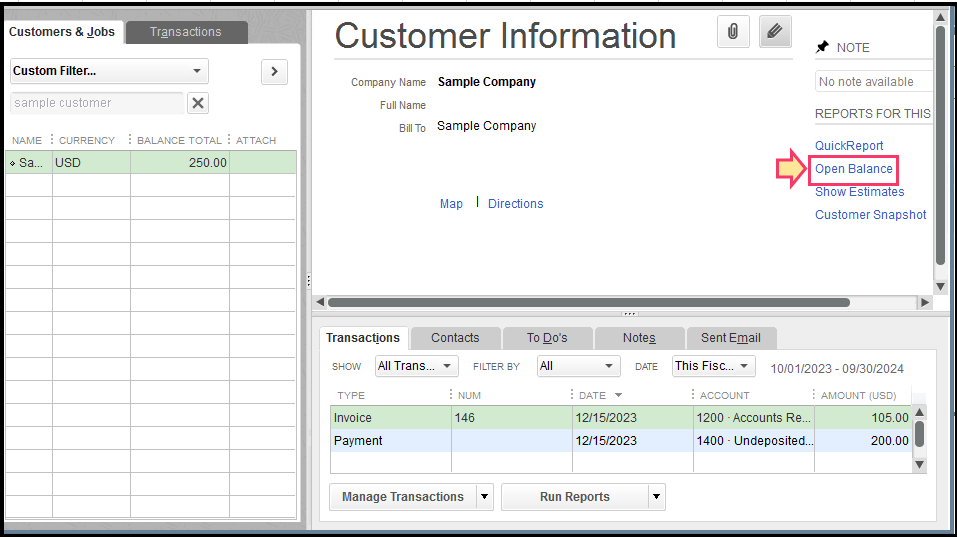Open the DATE This Fiscal dropdown
Image resolution: width=957 pixels, height=537 pixels.
pos(713,366)
